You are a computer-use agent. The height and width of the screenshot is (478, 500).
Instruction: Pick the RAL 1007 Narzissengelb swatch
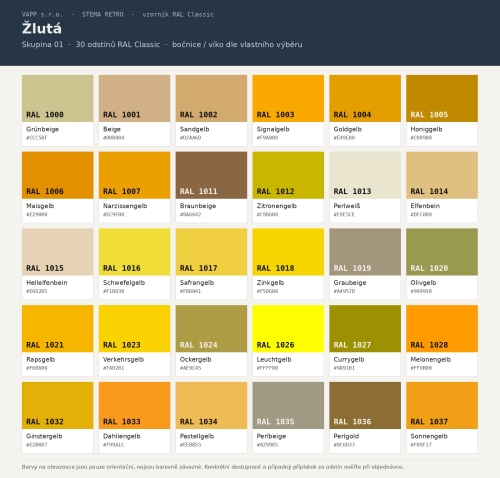click(x=134, y=187)
